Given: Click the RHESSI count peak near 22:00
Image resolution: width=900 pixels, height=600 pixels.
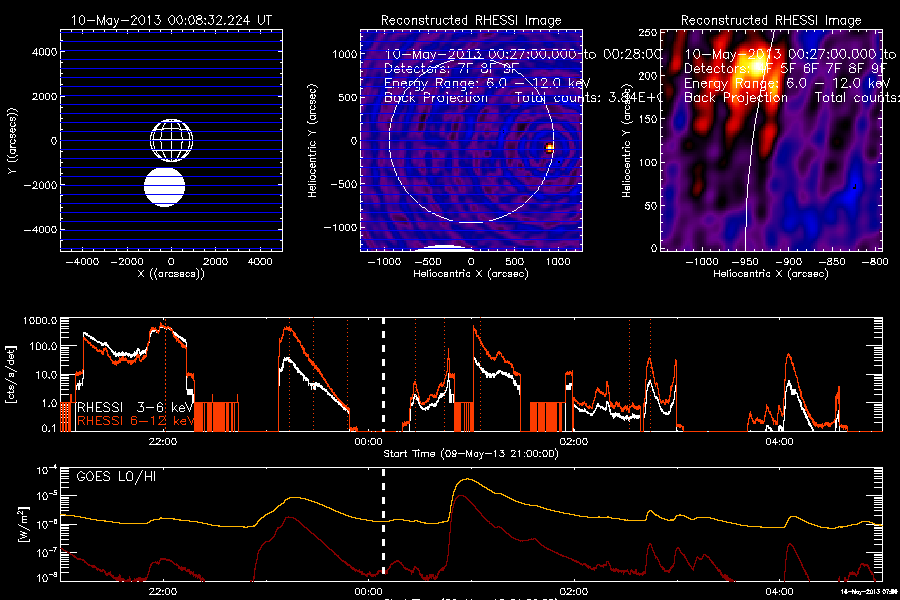Looking at the screenshot, I should coord(163,326).
